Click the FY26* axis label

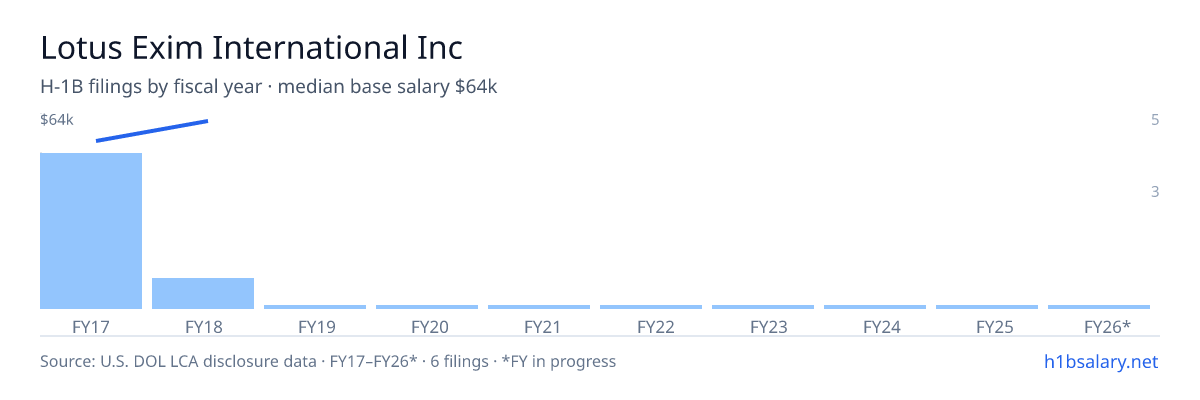click(1107, 326)
